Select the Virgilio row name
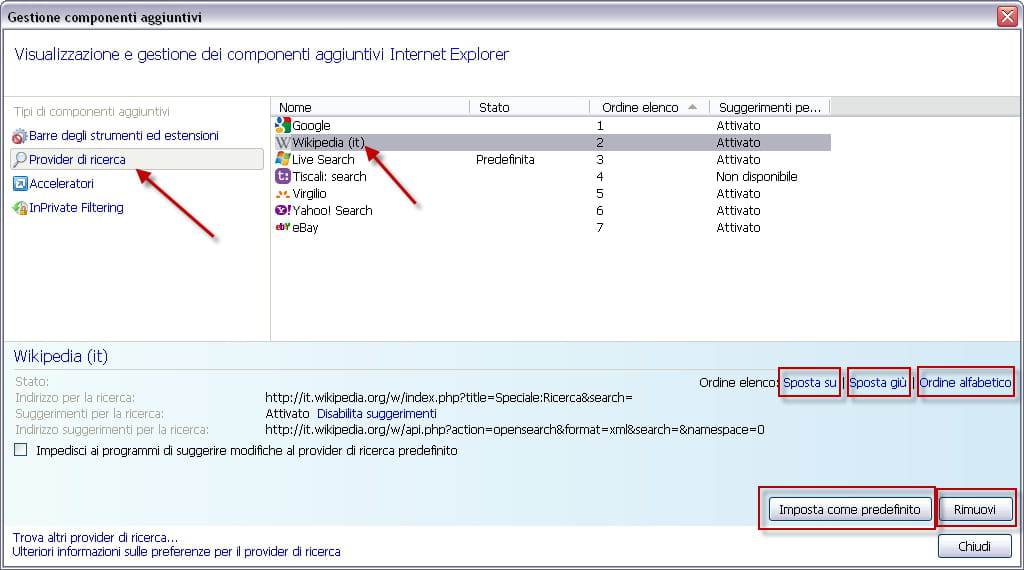 (309, 193)
